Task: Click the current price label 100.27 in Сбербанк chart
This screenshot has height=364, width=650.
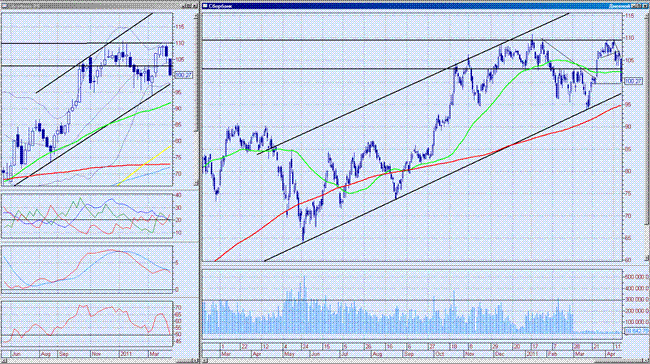Action: (x=633, y=82)
